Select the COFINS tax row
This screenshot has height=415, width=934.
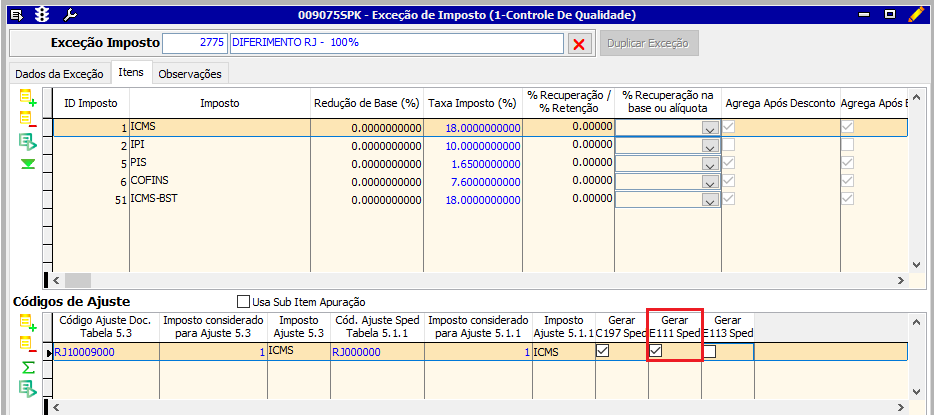pyautogui.click(x=480, y=182)
